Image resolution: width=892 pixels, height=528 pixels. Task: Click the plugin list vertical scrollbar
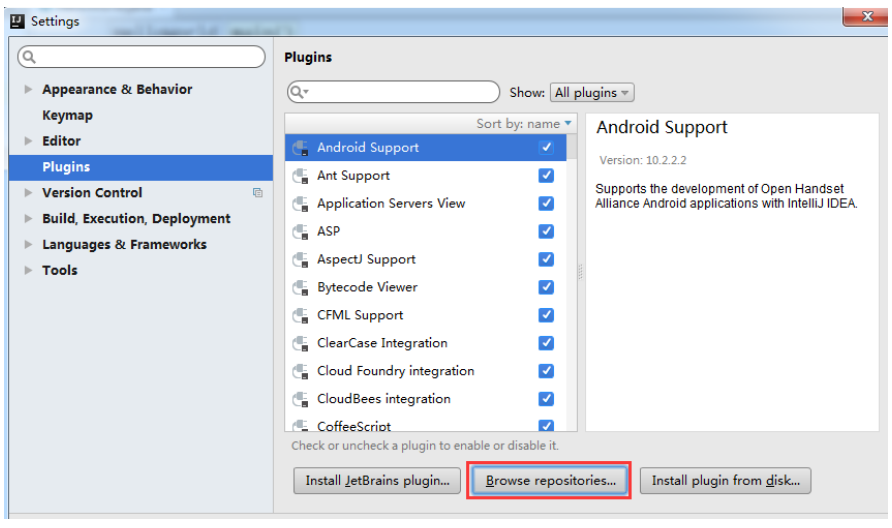pyautogui.click(x=572, y=283)
